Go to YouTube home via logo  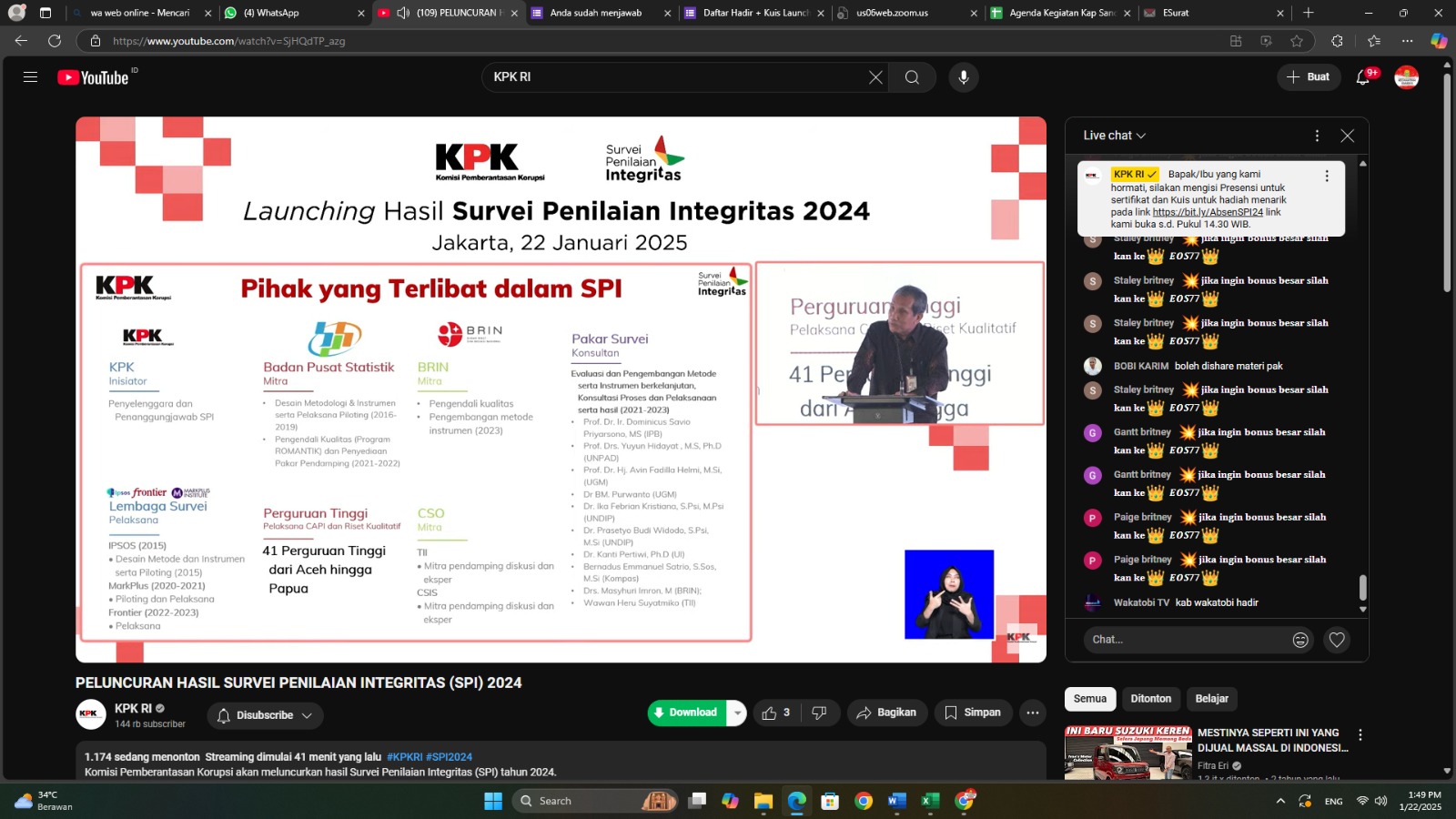point(93,77)
